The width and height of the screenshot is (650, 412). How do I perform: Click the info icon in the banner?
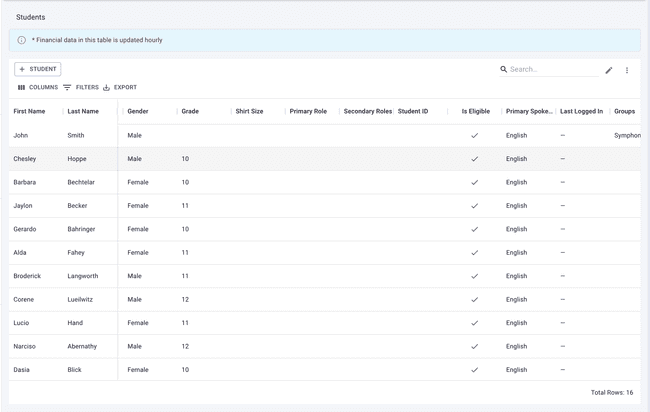(22, 40)
